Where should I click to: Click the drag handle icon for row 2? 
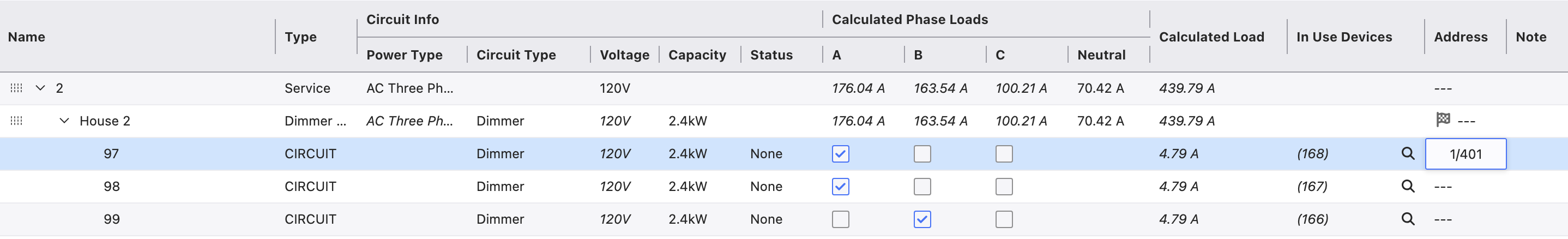(x=16, y=88)
